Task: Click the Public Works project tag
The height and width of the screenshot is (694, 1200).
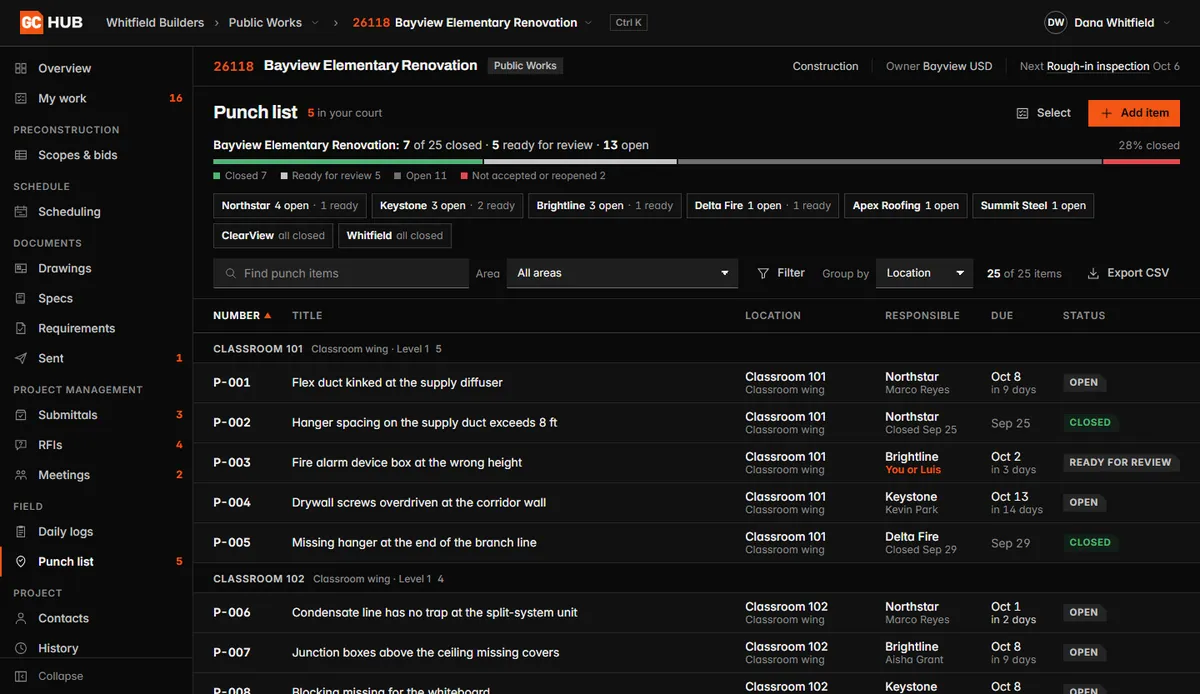Action: pyautogui.click(x=525, y=66)
